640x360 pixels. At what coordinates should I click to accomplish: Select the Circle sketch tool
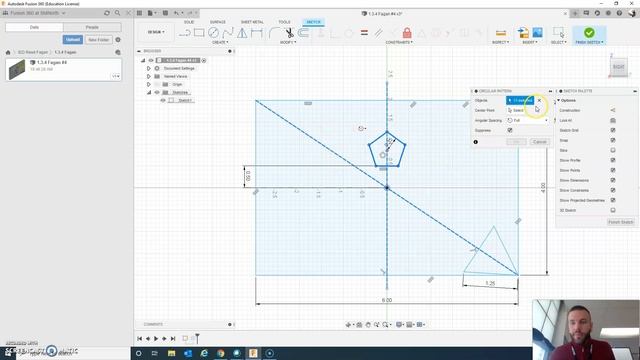tap(213, 32)
